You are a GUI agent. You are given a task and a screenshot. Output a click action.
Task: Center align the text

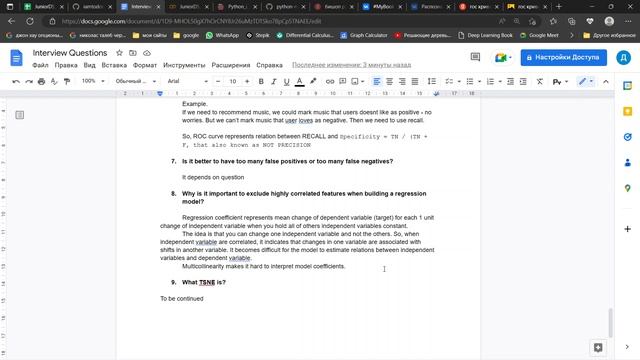(389, 82)
